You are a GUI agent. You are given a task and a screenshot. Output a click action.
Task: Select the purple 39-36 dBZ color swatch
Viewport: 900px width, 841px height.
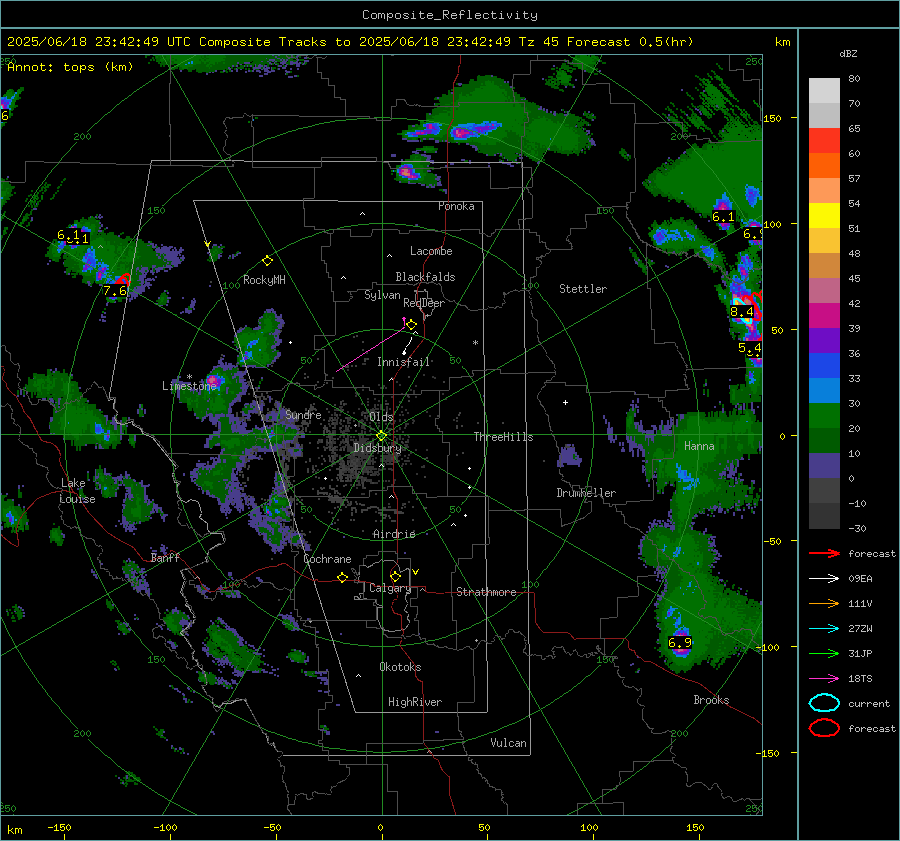824,340
